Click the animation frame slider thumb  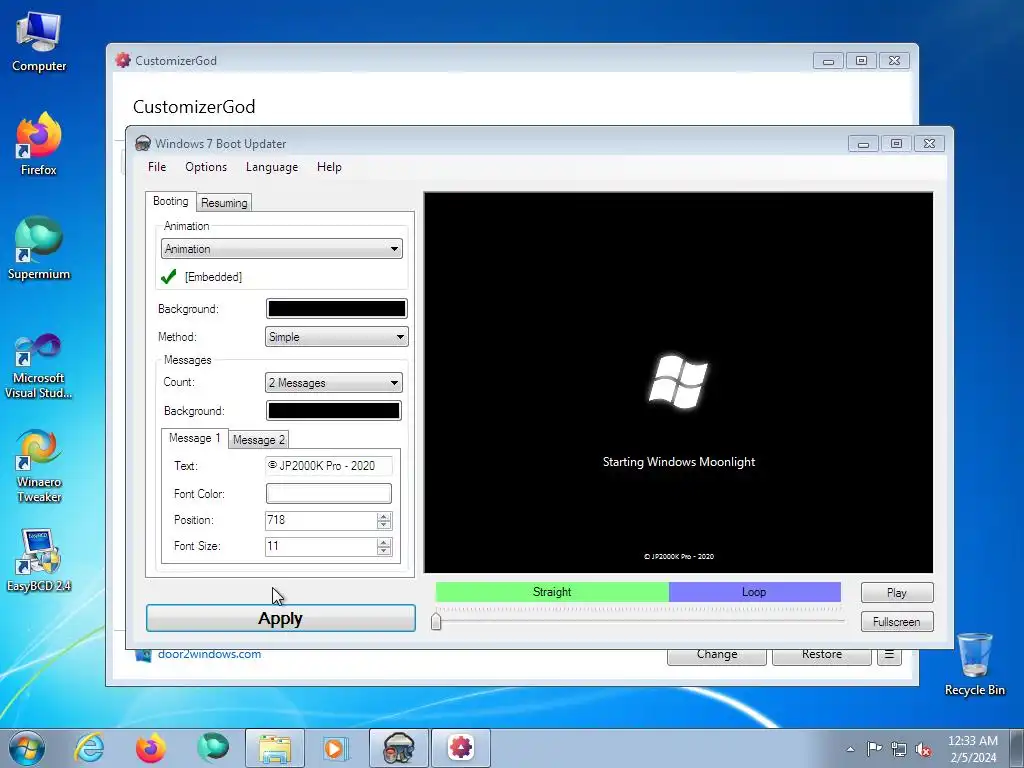point(436,621)
